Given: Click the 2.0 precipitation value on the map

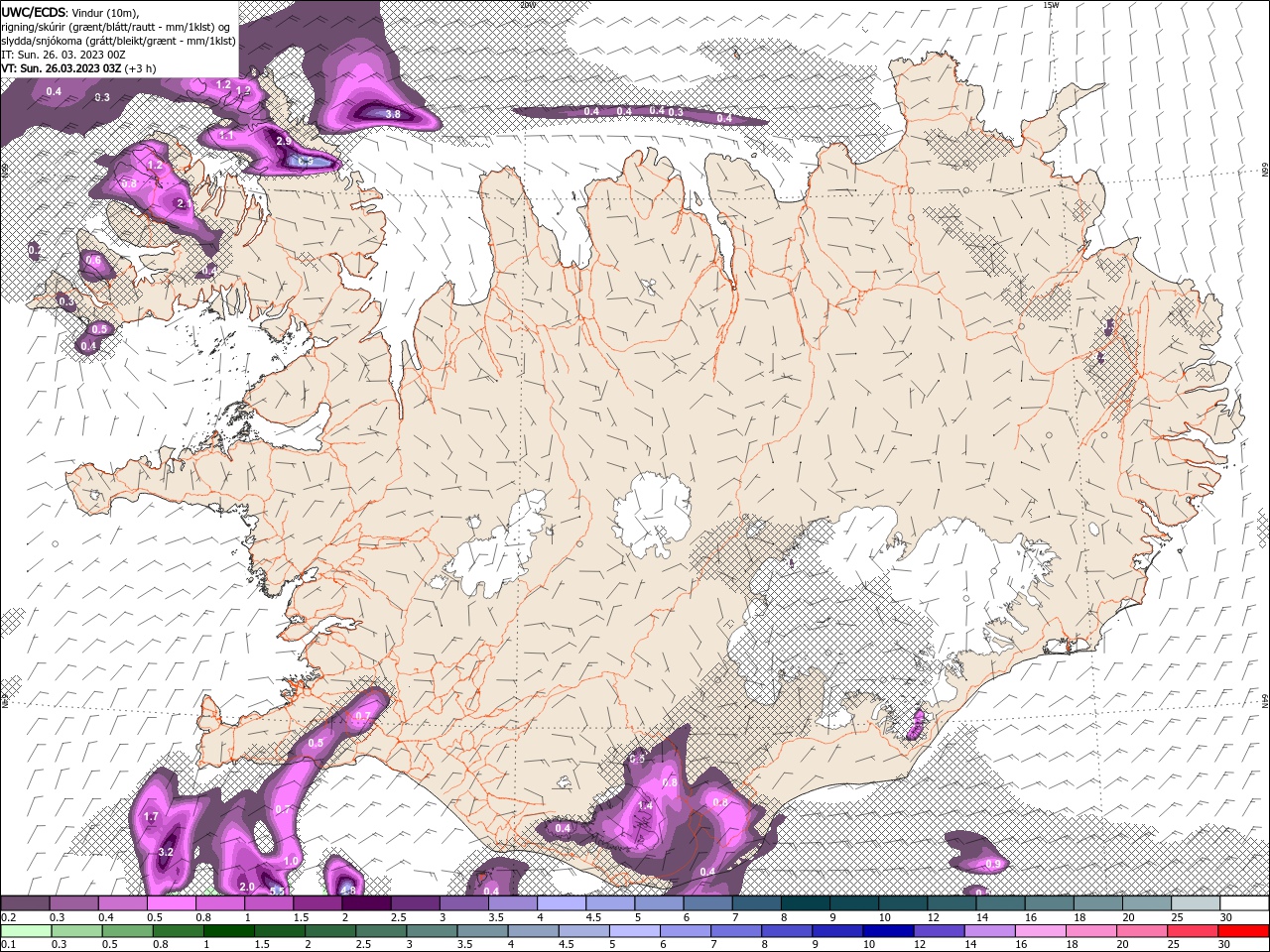Looking at the screenshot, I should (x=247, y=887).
